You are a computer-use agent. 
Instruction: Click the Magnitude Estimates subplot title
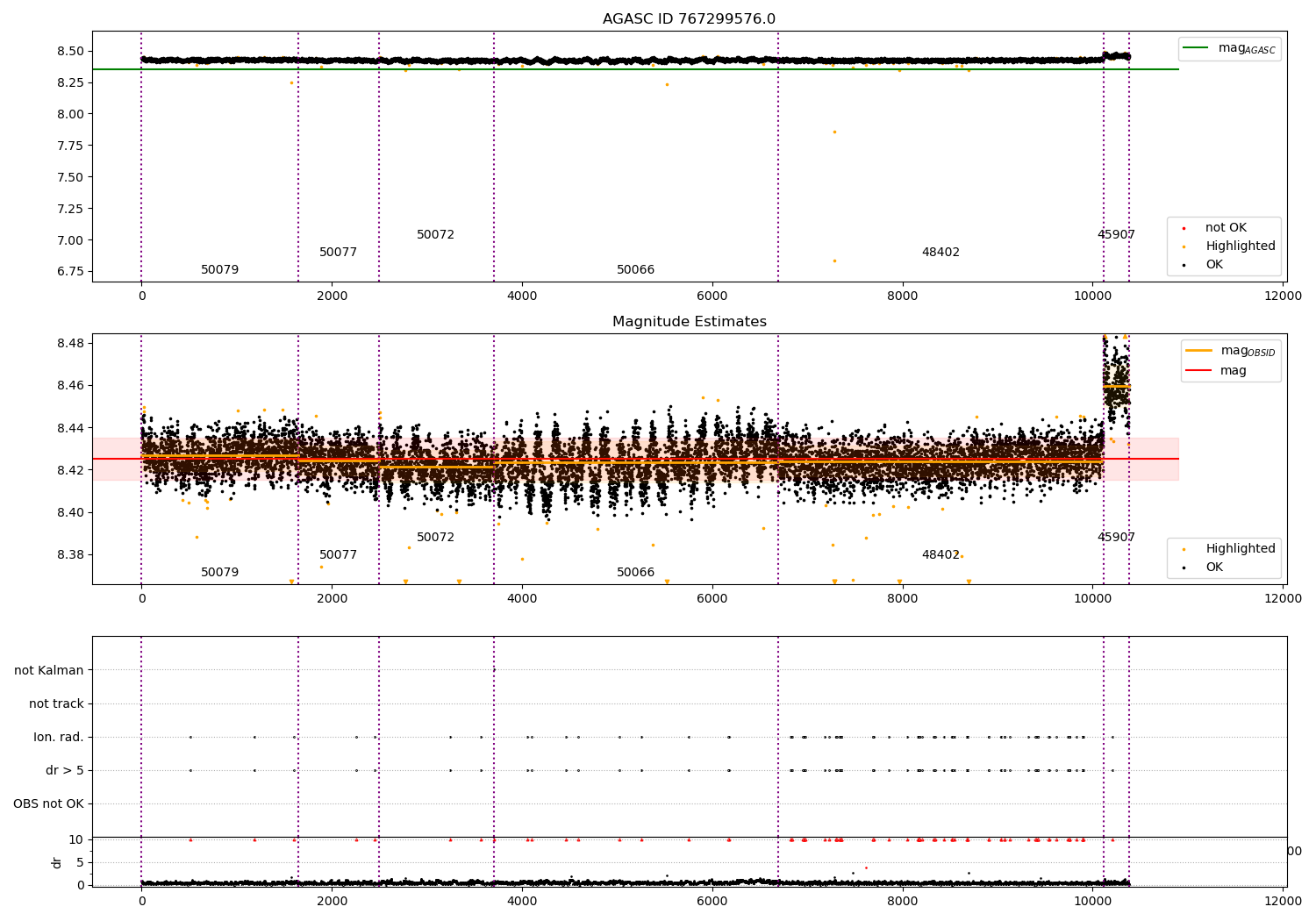point(689,322)
